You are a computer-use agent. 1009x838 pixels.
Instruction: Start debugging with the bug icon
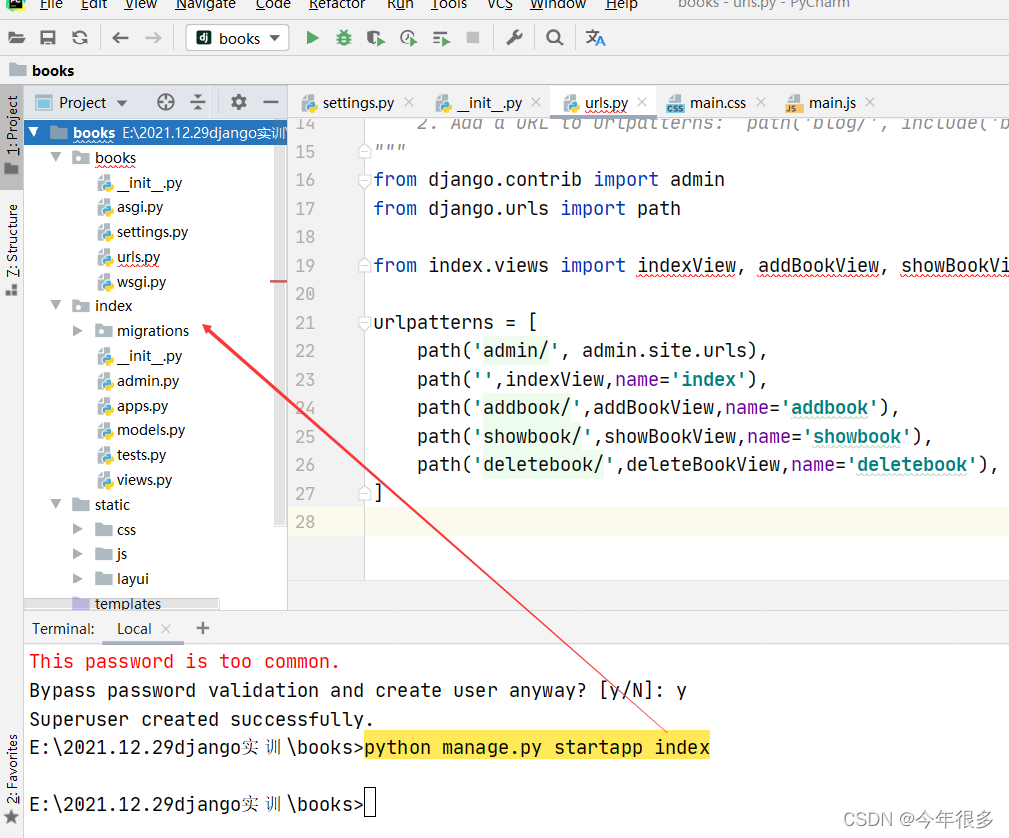click(x=344, y=38)
